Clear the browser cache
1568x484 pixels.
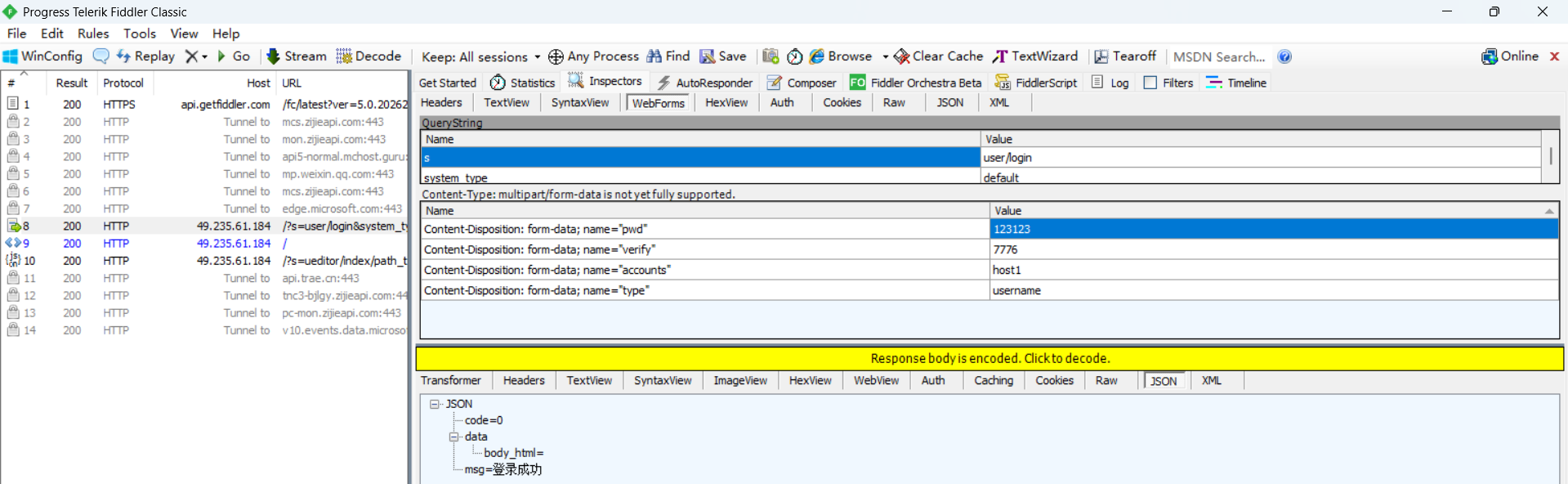(938, 56)
